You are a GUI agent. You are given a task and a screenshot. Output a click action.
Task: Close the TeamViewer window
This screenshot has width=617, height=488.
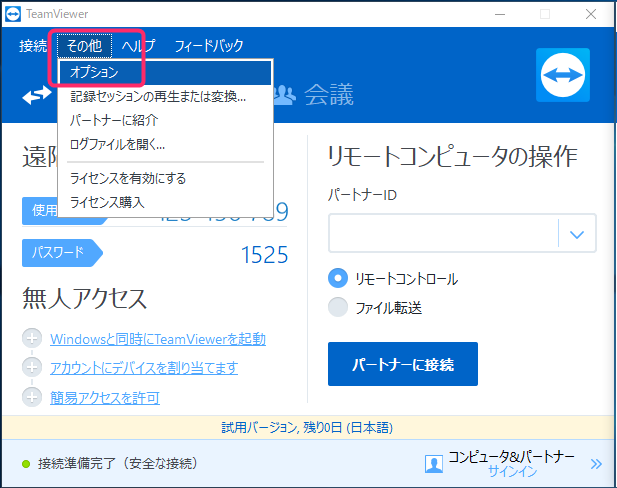[591, 14]
